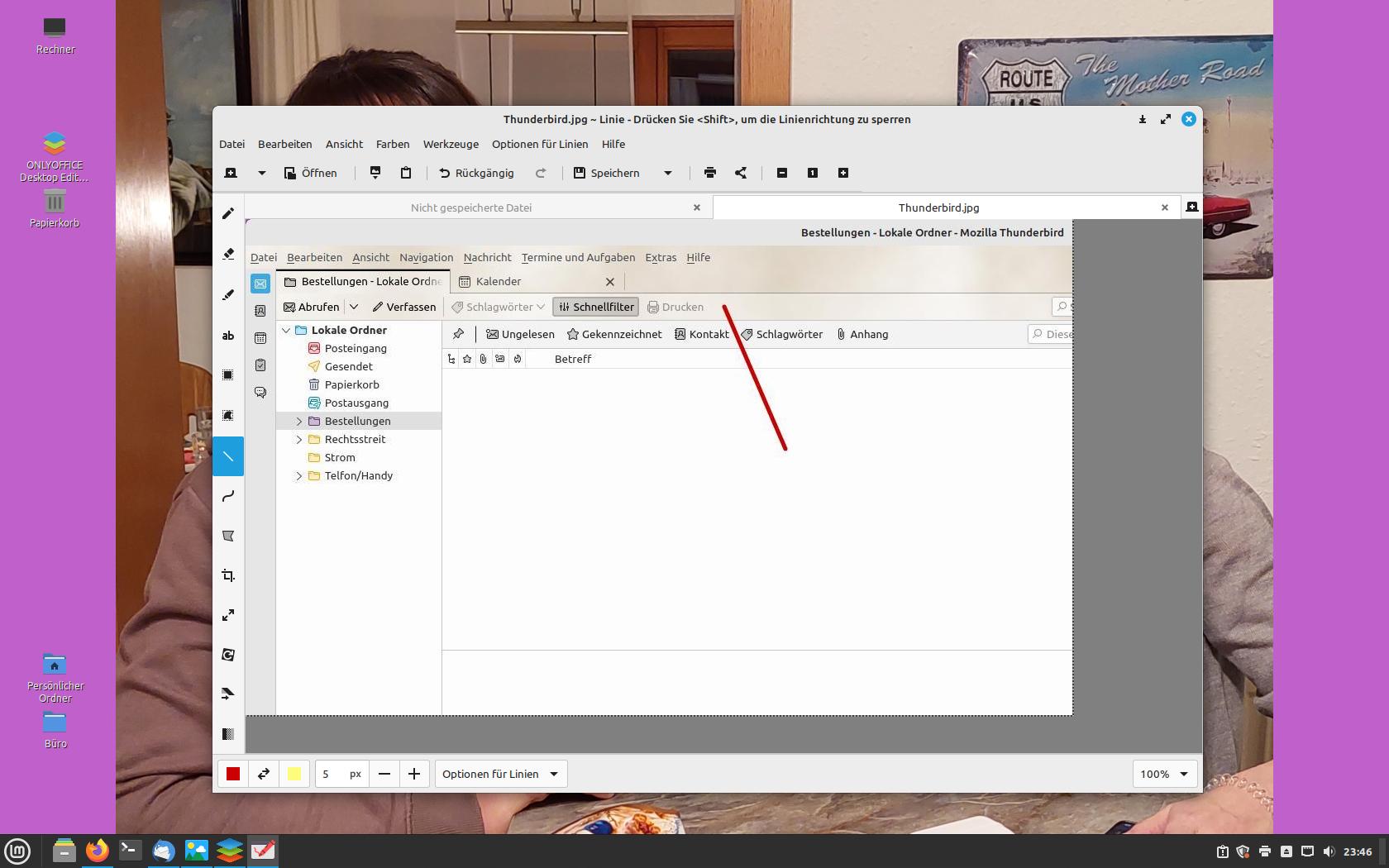Toggle fullscreen mode in the title bar
The height and width of the screenshot is (868, 1389).
click(x=1166, y=119)
